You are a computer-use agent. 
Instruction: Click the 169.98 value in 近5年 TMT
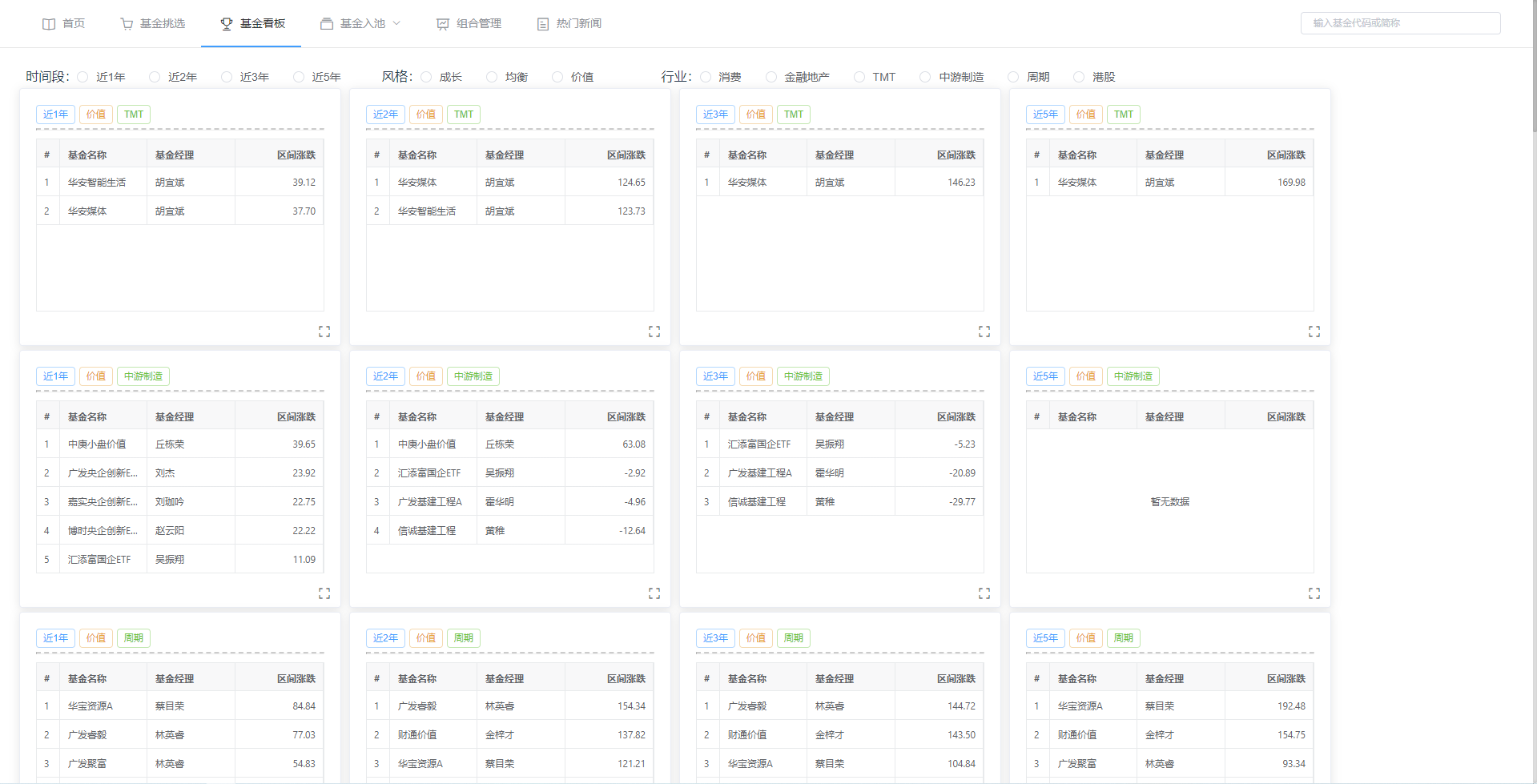pyautogui.click(x=1291, y=183)
